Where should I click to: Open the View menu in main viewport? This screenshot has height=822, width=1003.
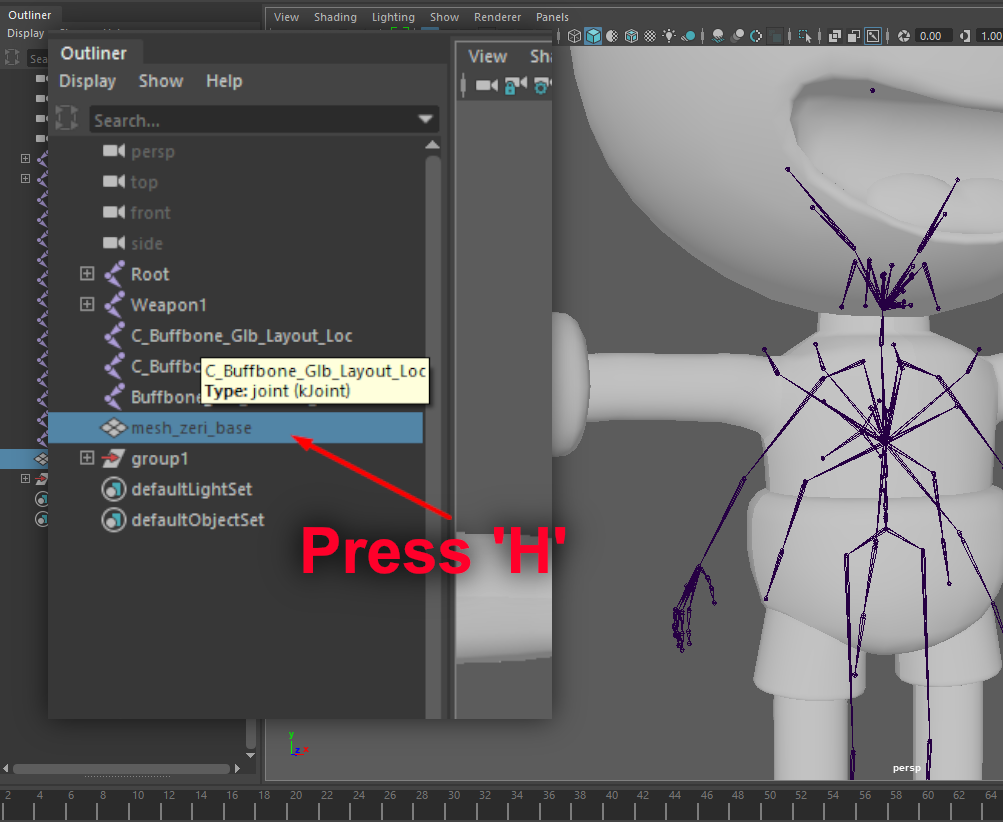[286, 17]
